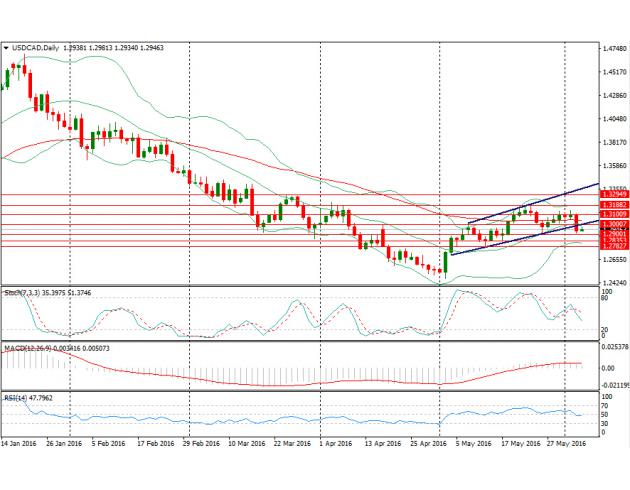Click the 1.38170 price on the scale
Image resolution: width=630 pixels, height=490 pixels.
612,142
